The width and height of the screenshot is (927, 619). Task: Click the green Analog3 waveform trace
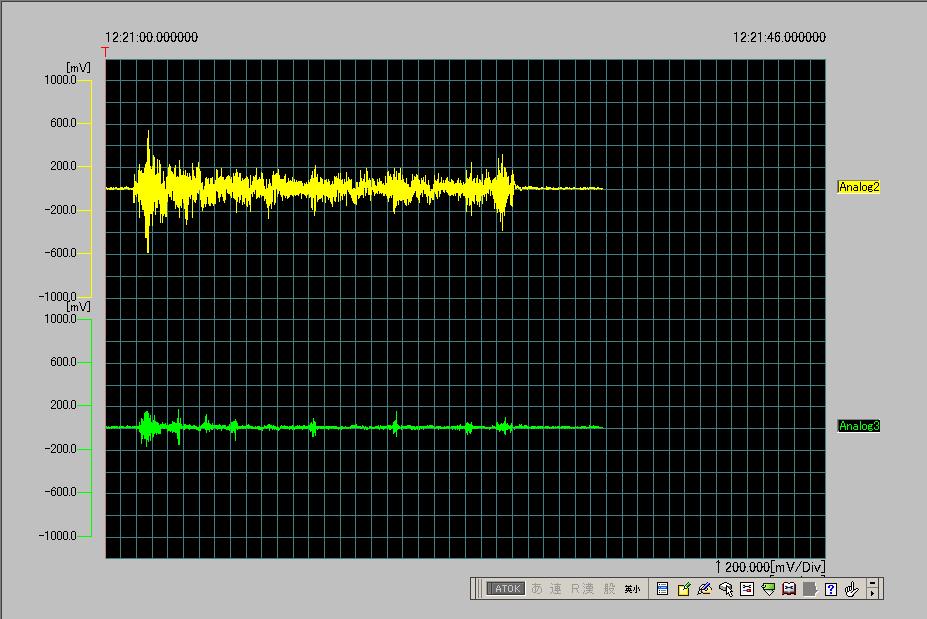pos(355,427)
